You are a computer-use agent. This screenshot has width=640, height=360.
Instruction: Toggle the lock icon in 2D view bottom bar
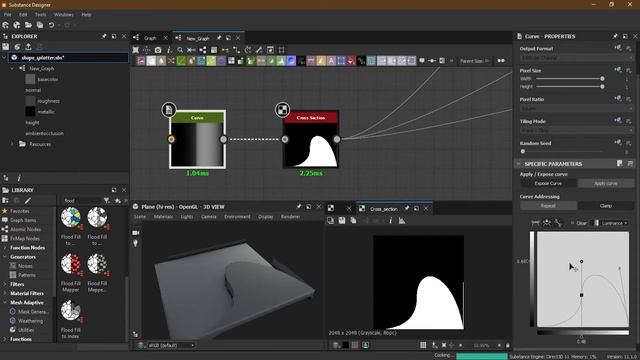pos(508,345)
